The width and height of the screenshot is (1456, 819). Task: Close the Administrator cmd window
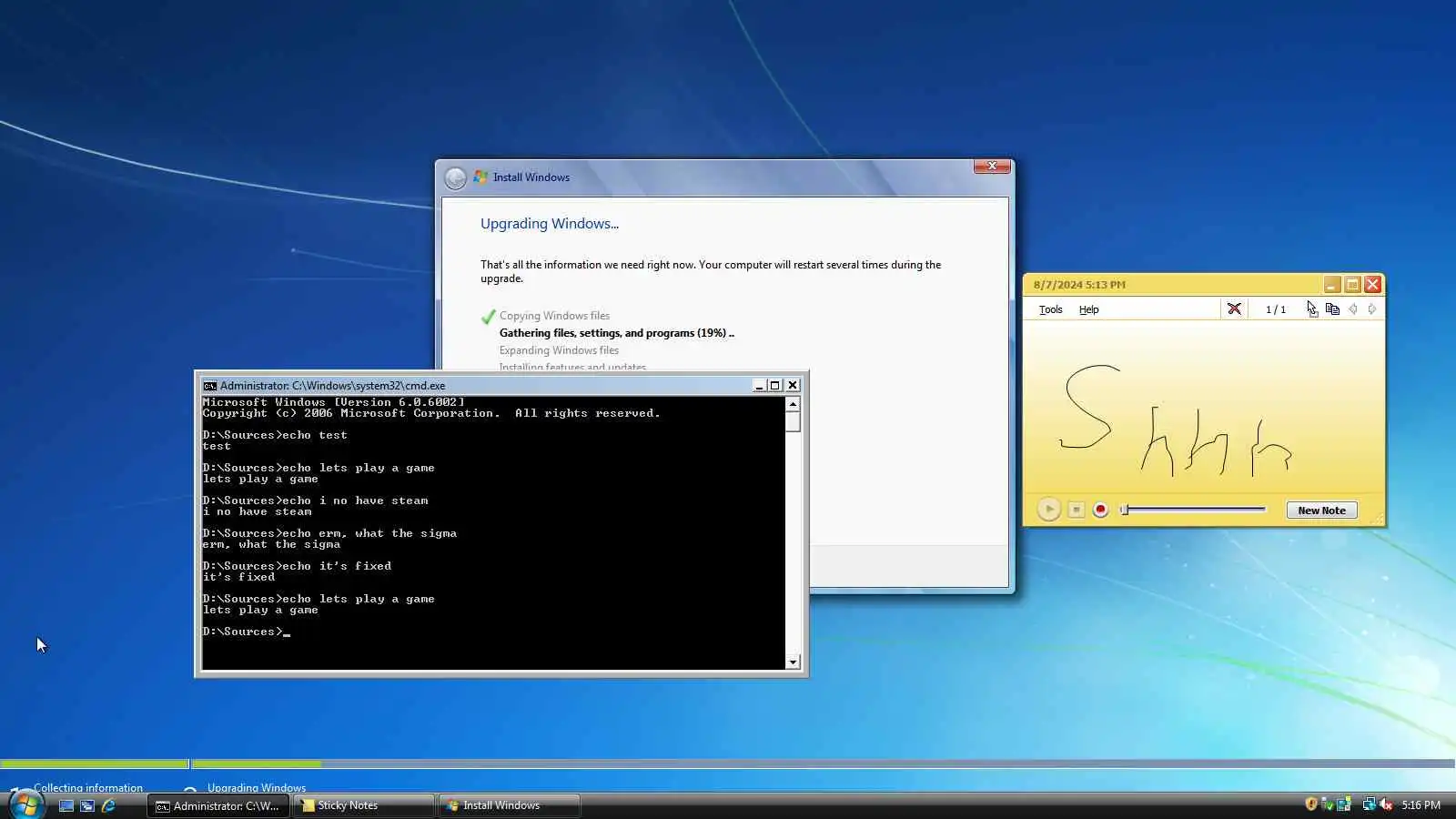pyautogui.click(x=793, y=386)
